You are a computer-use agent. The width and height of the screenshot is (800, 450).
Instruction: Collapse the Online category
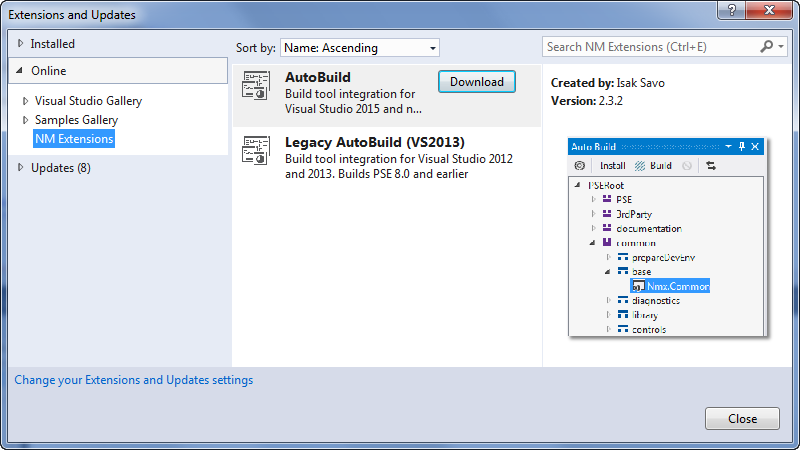tap(21, 71)
